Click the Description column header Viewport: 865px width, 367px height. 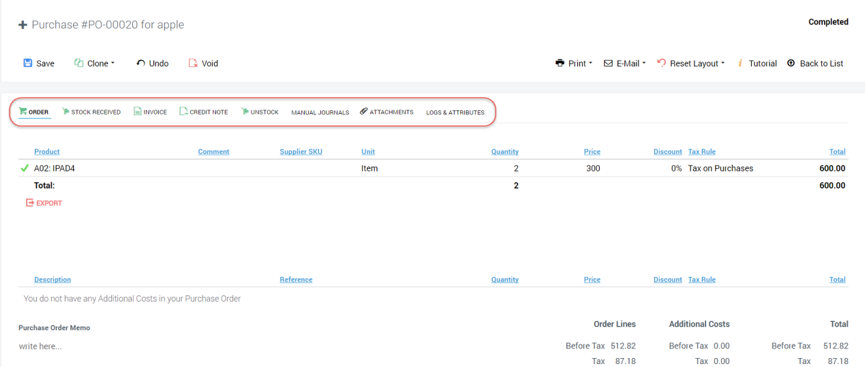pos(52,280)
